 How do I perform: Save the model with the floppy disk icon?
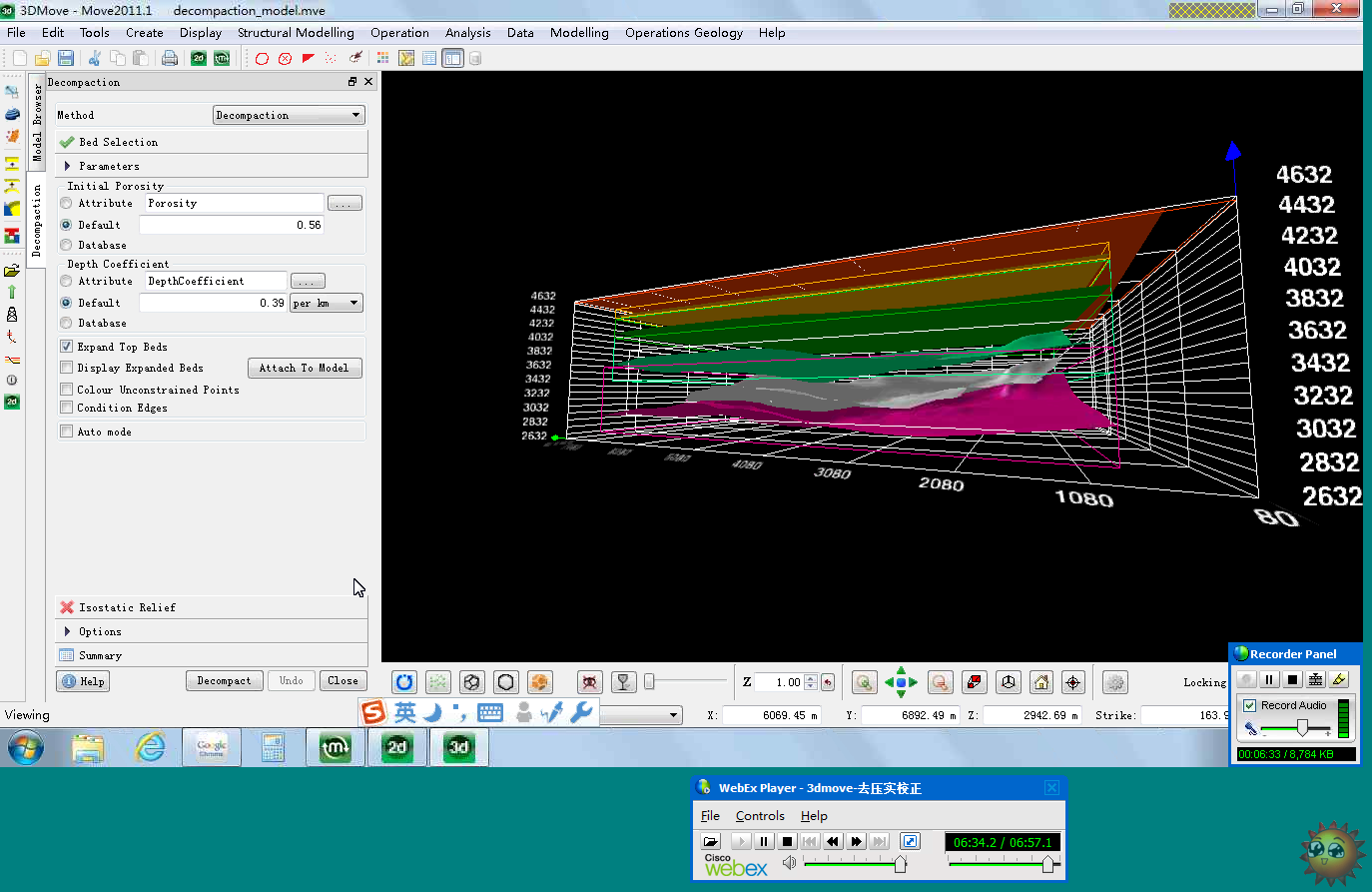coord(65,58)
